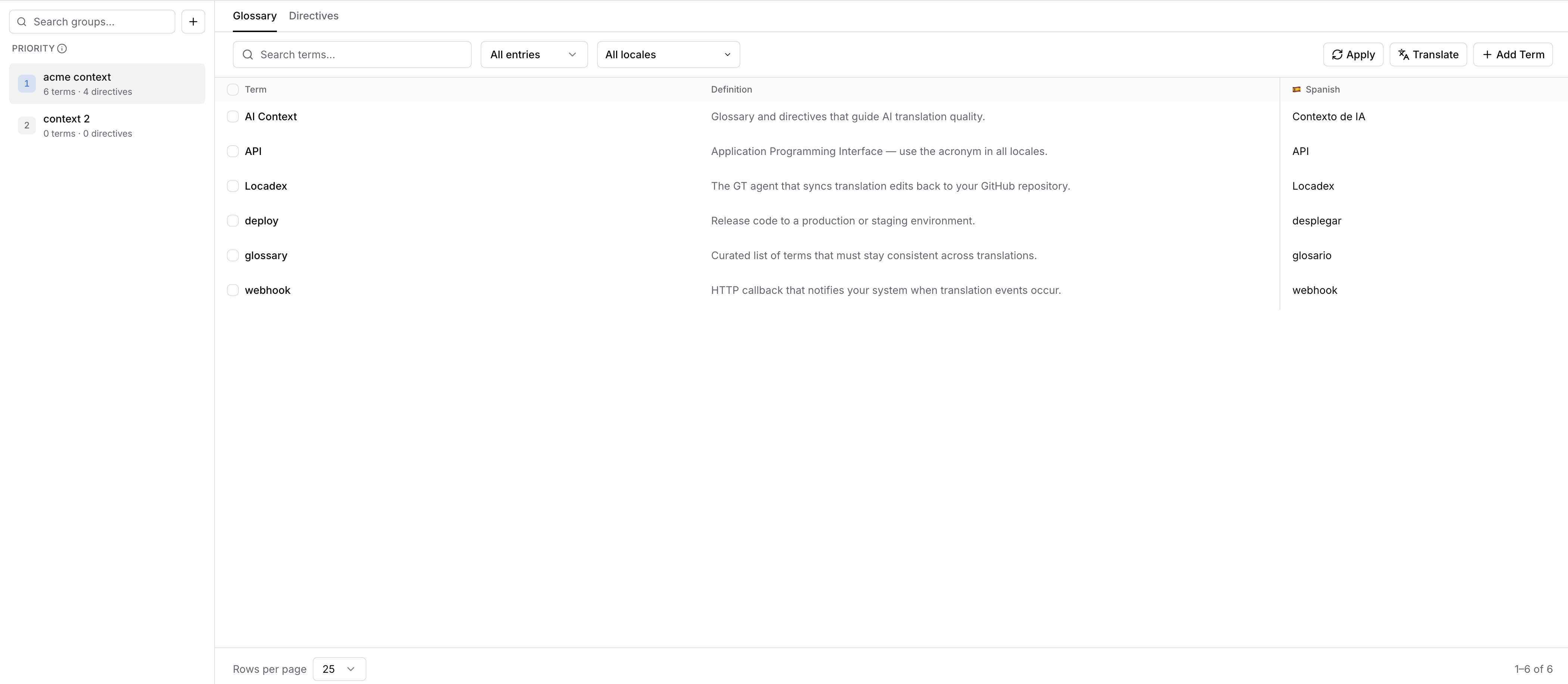Click the magnifier icon in the Search terms field

248,55
